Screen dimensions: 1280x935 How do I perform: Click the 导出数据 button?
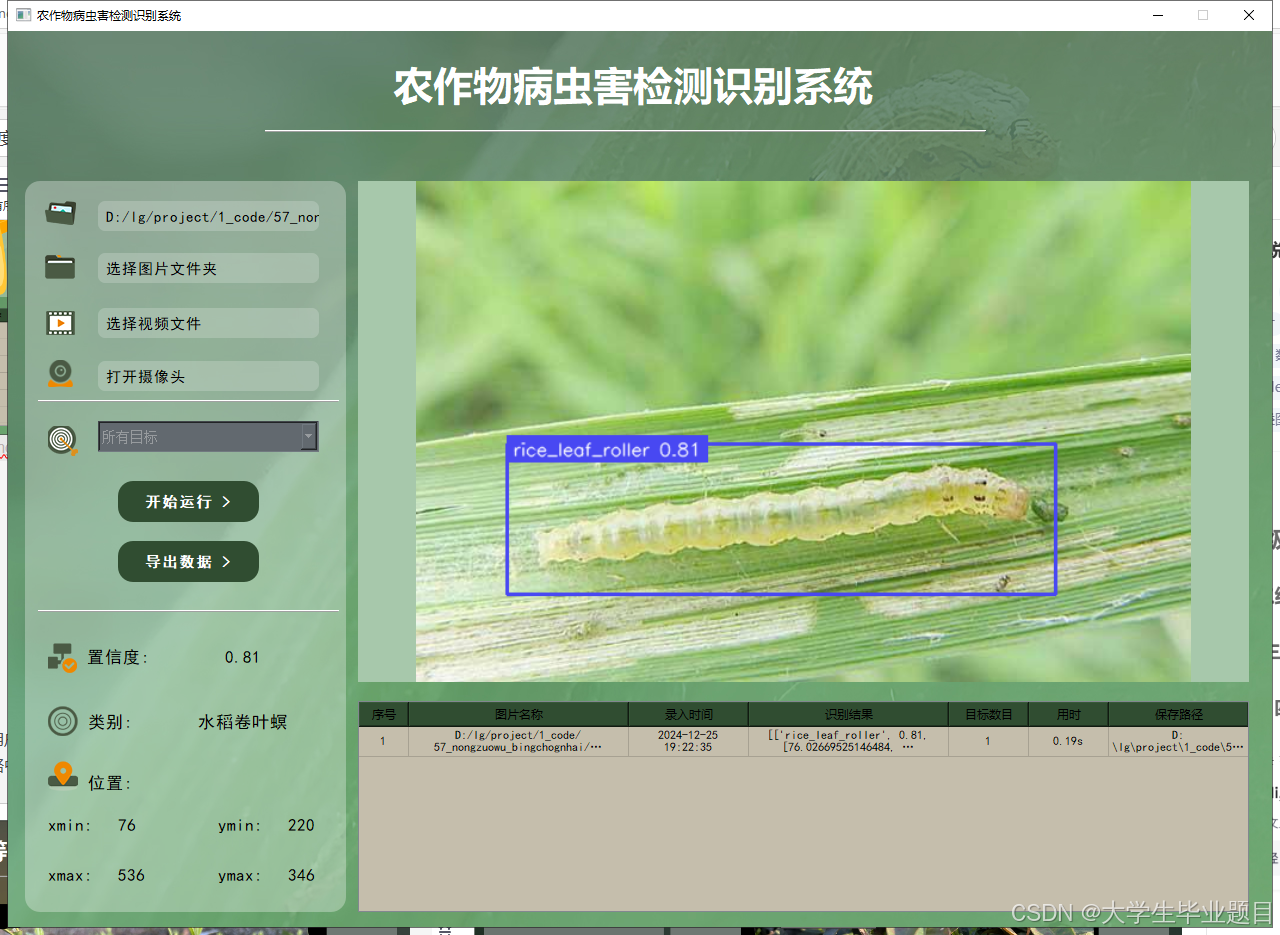[188, 561]
